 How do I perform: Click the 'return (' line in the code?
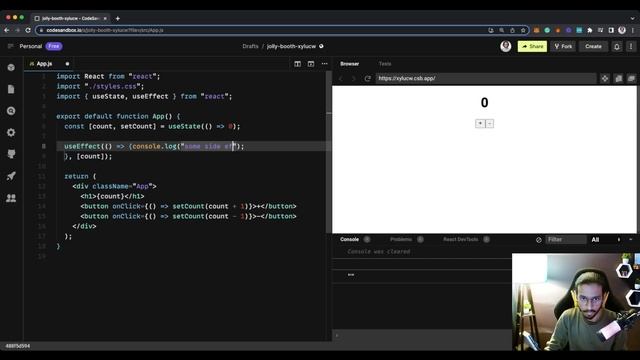pos(80,176)
